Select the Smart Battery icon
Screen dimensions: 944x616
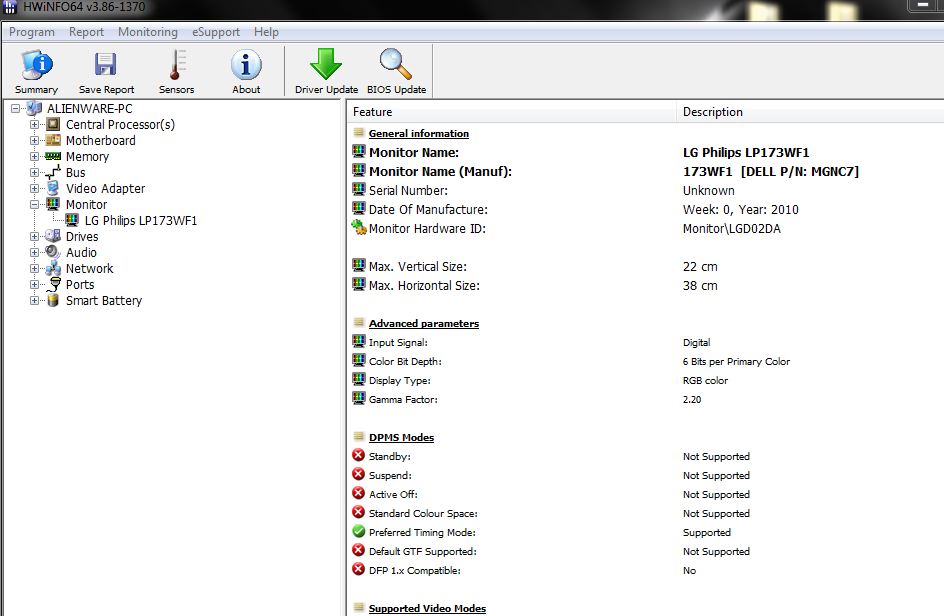[x=53, y=300]
